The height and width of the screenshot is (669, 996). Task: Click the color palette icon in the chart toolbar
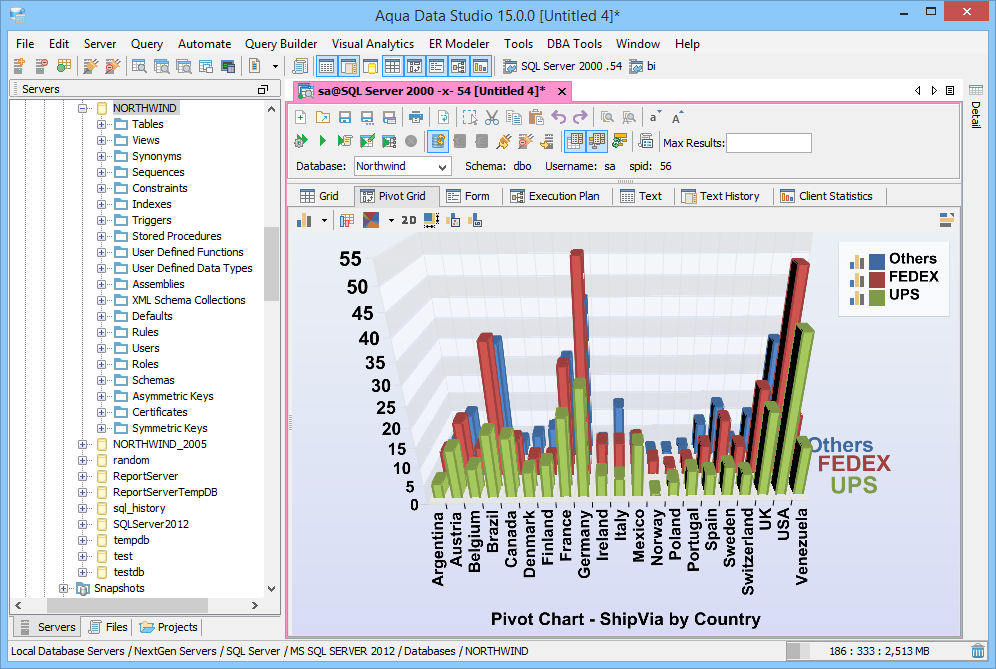click(x=371, y=220)
